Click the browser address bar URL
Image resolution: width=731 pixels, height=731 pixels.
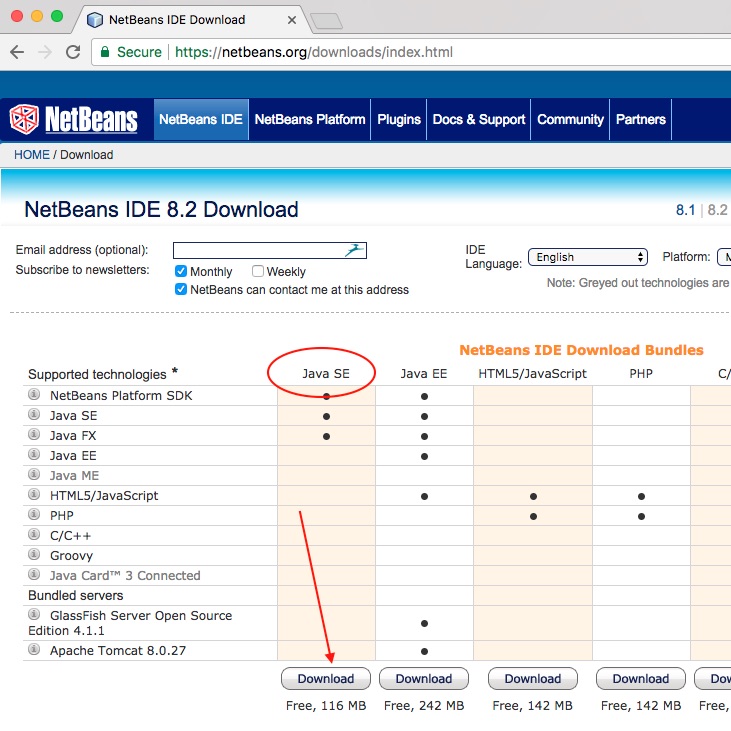314,52
